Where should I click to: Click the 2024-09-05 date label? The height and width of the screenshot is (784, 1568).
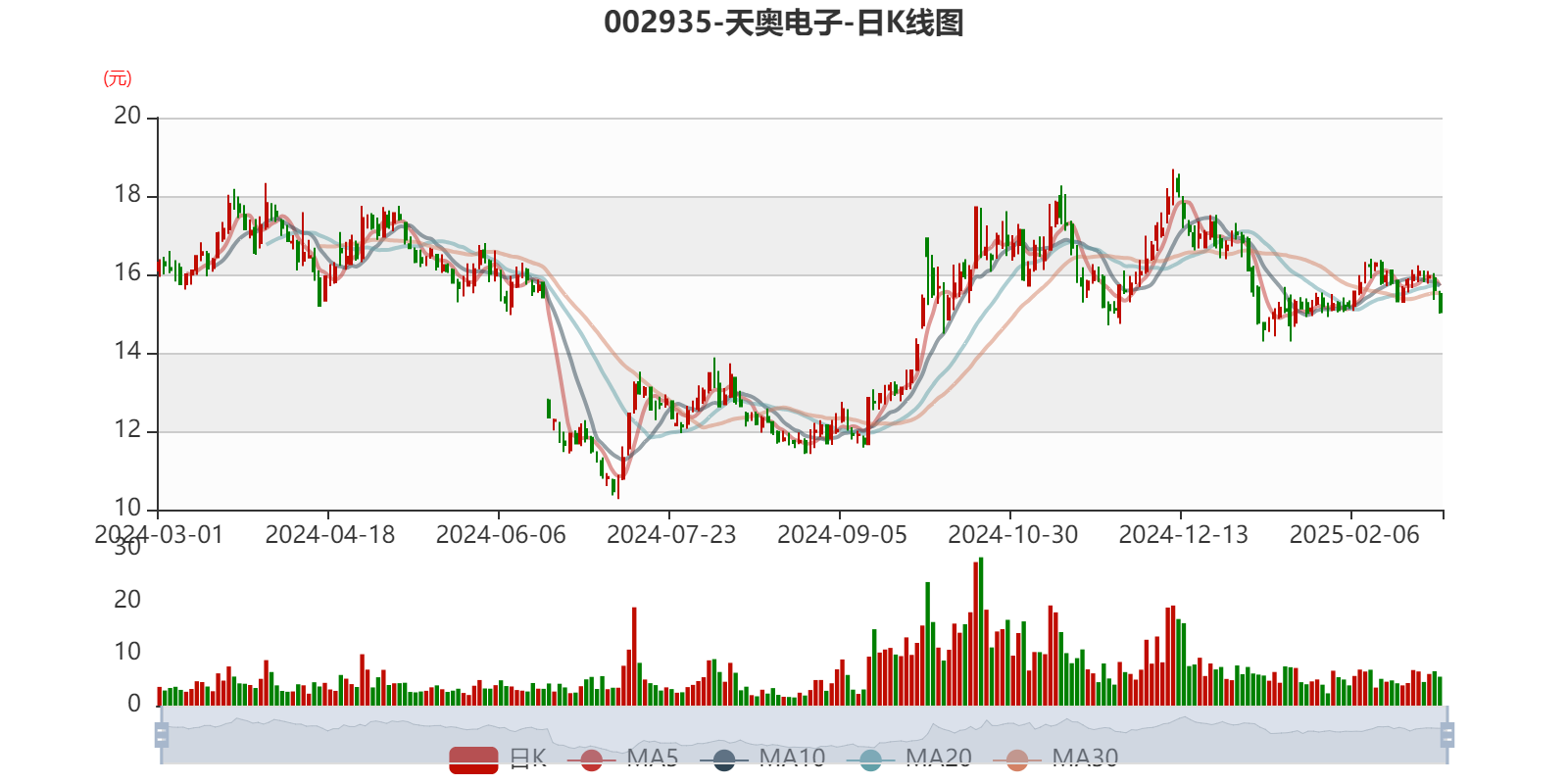842,535
